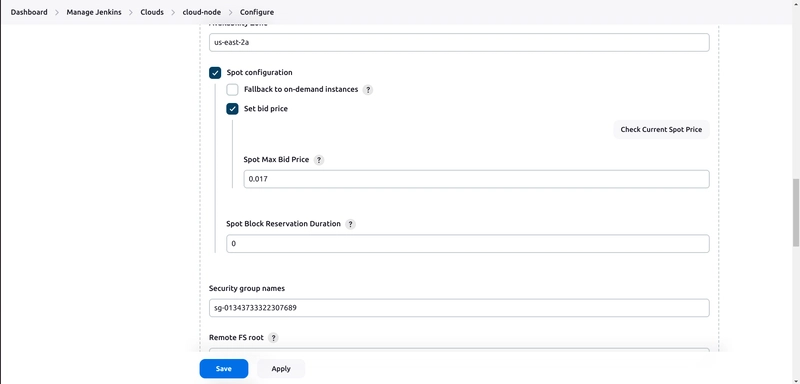This screenshot has height=384, width=800.
Task: Click Check Current Spot Price button
Action: pos(661,130)
